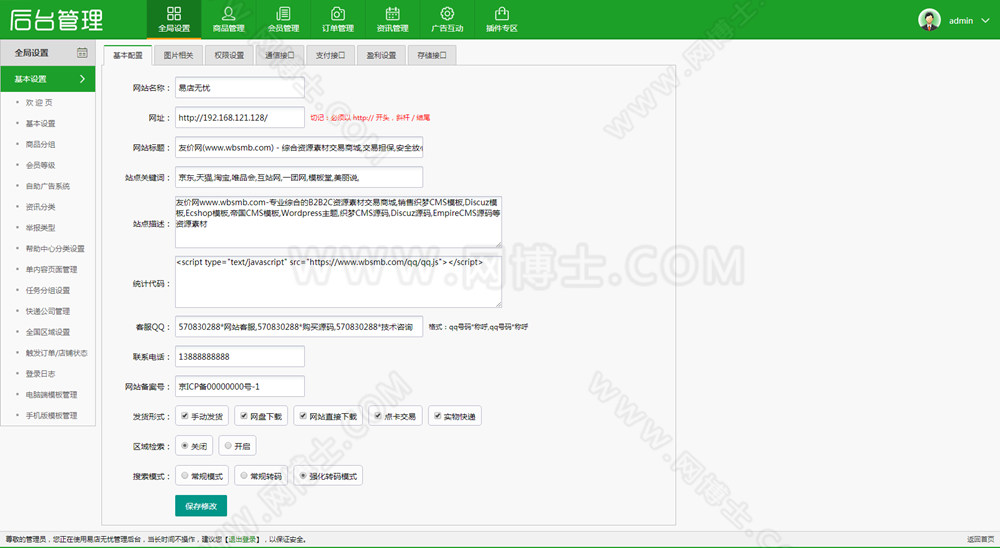The width and height of the screenshot is (1000, 548).
Task: Open 商品分组 in the sidebar
Action: point(40,145)
